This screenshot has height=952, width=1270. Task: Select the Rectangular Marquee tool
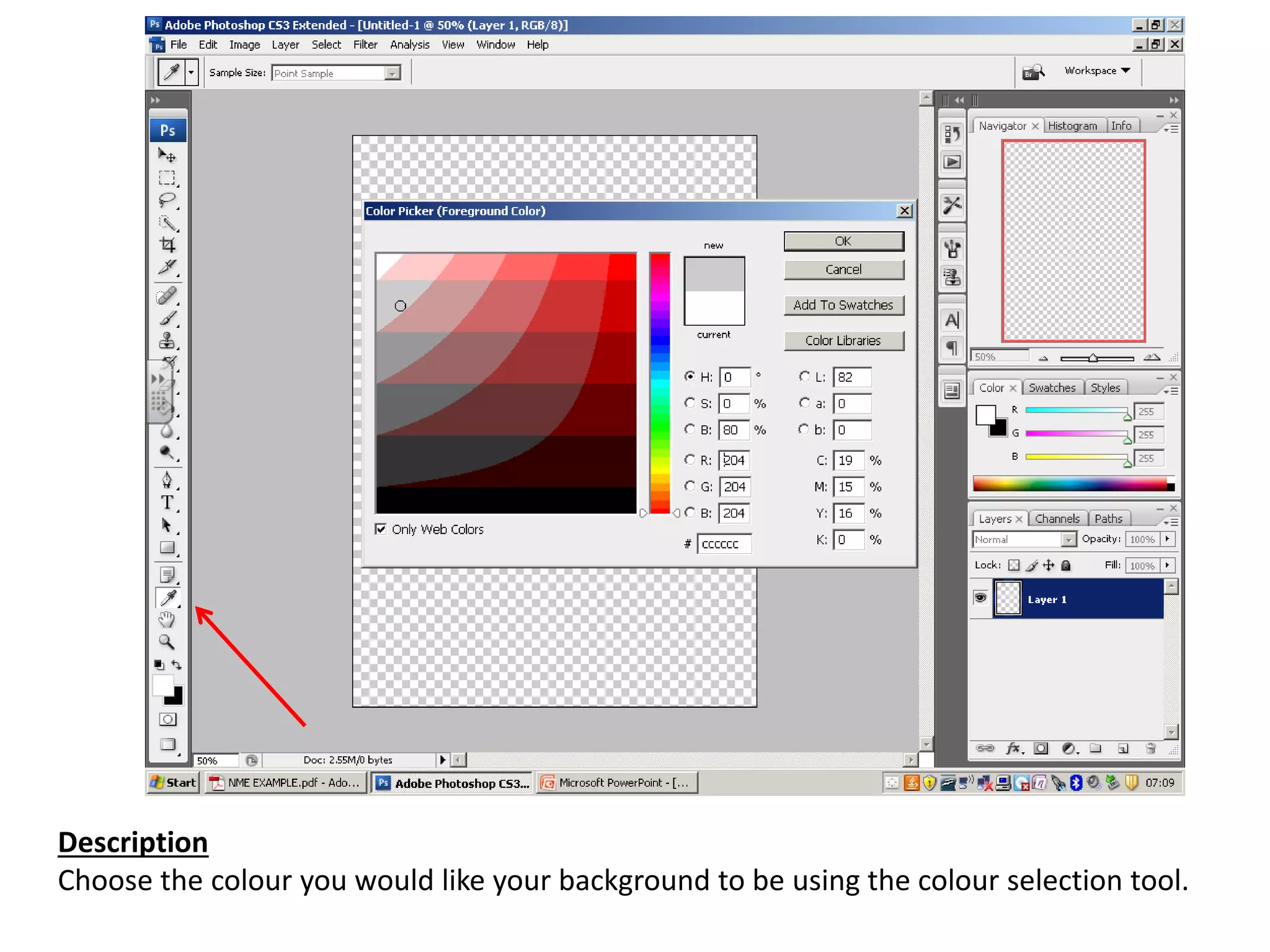click(167, 178)
